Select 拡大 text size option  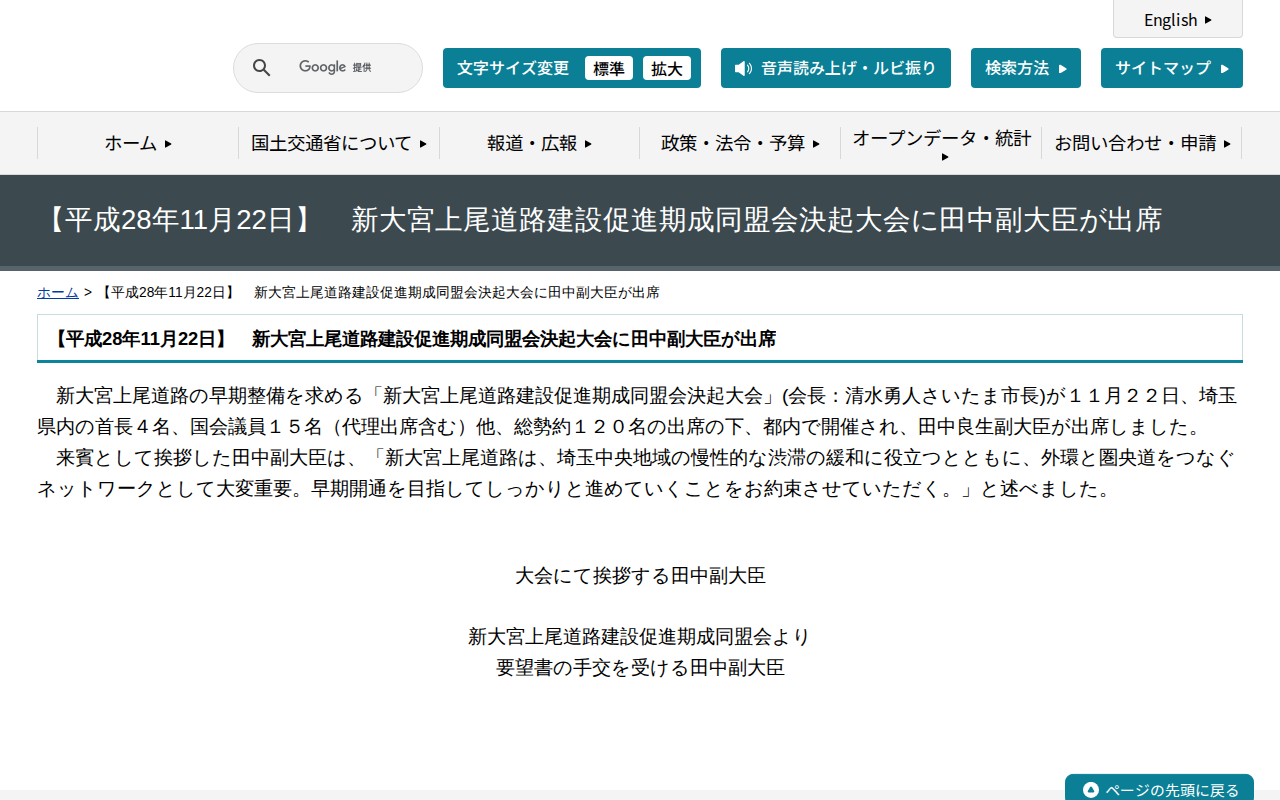coord(668,68)
